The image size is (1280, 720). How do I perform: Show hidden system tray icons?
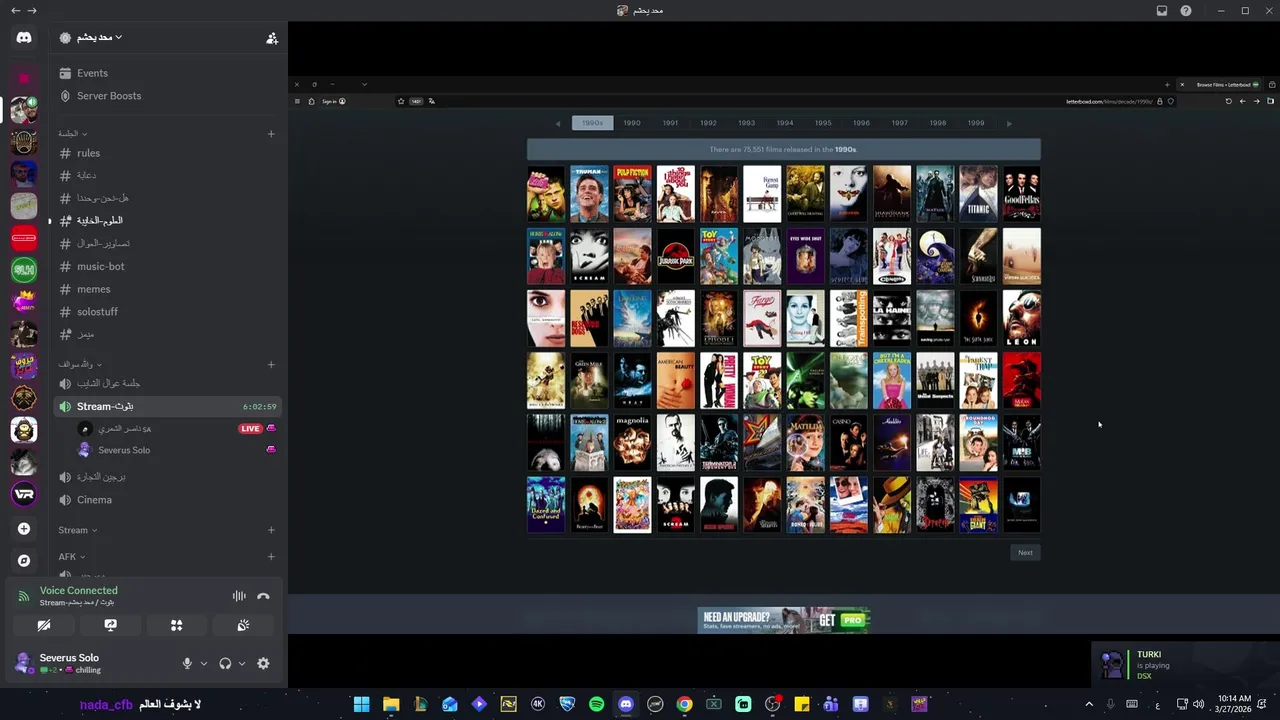[1089, 704]
